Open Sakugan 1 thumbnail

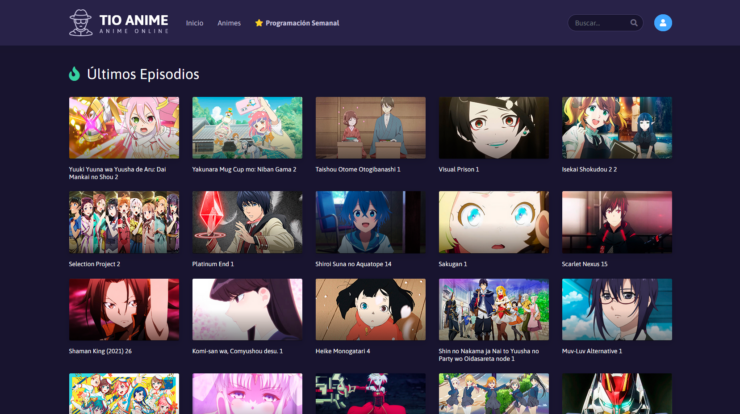(494, 222)
